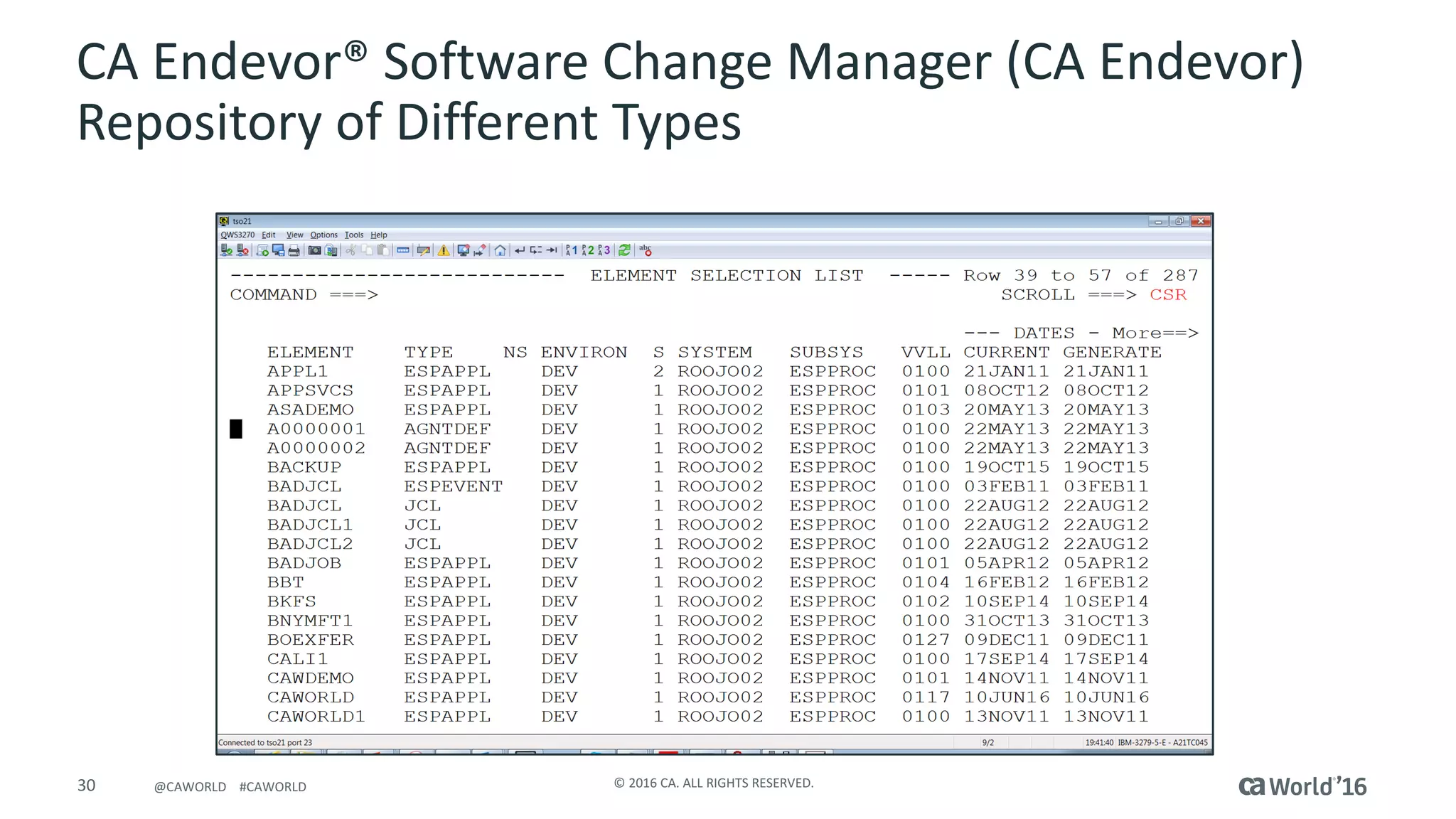
Task: Click the 19:41:40 clock in status bar
Action: point(1099,742)
